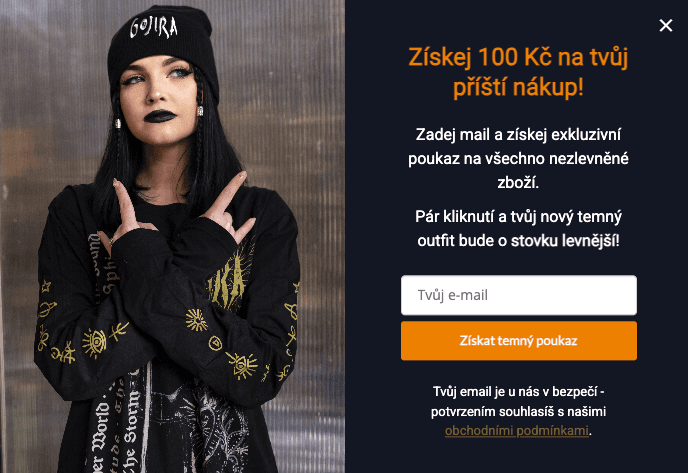Open the 'obchodními podmínkami' link

click(516, 431)
